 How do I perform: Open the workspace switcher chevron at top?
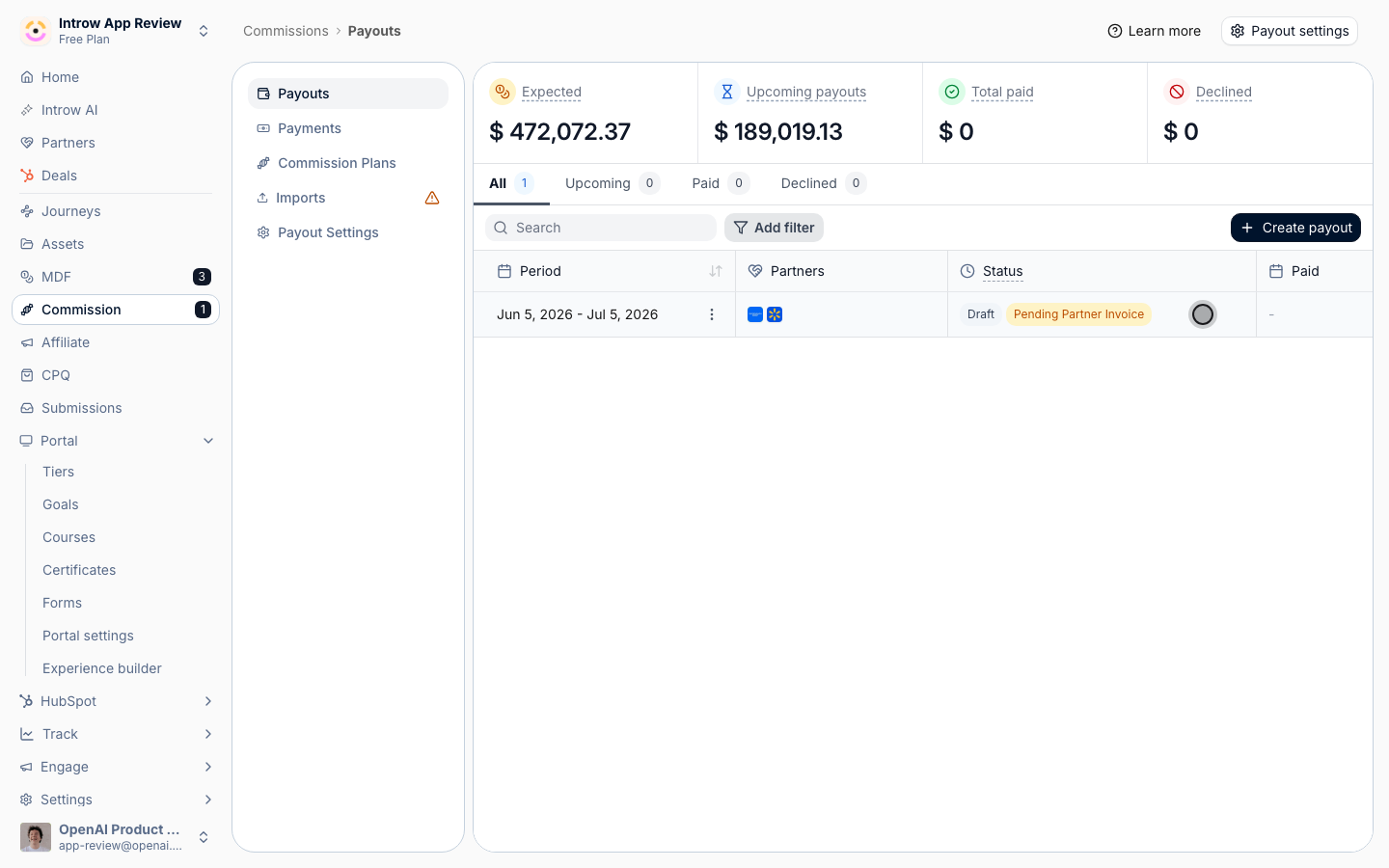[x=204, y=31]
